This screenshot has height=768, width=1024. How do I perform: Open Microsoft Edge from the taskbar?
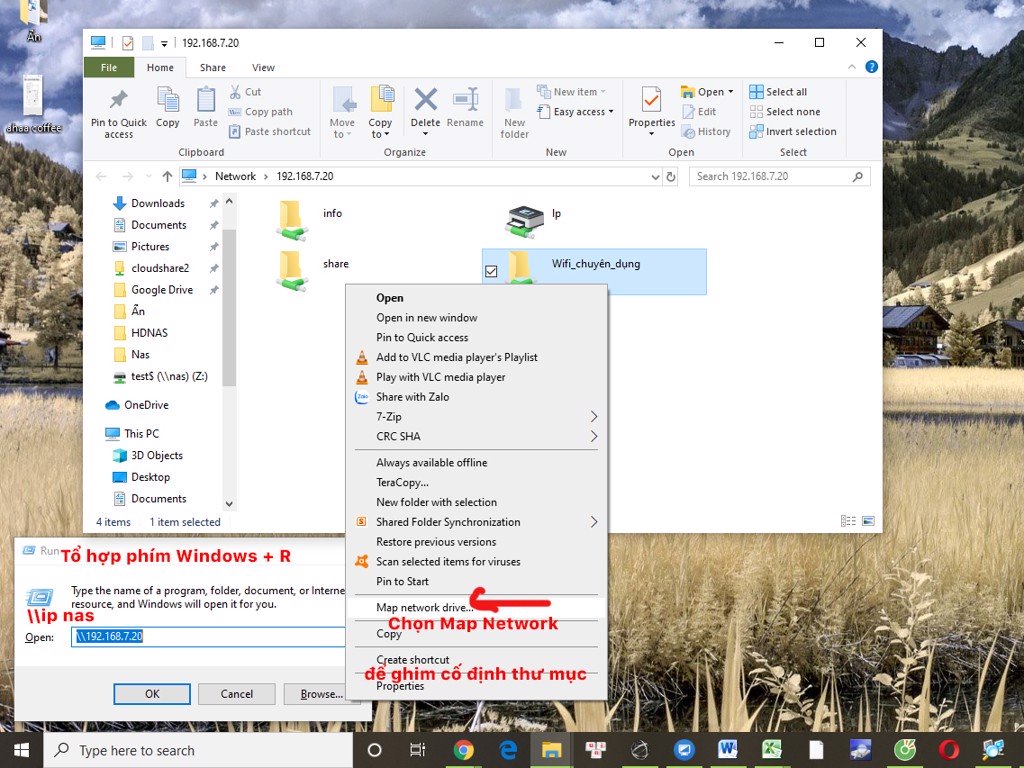(x=508, y=750)
